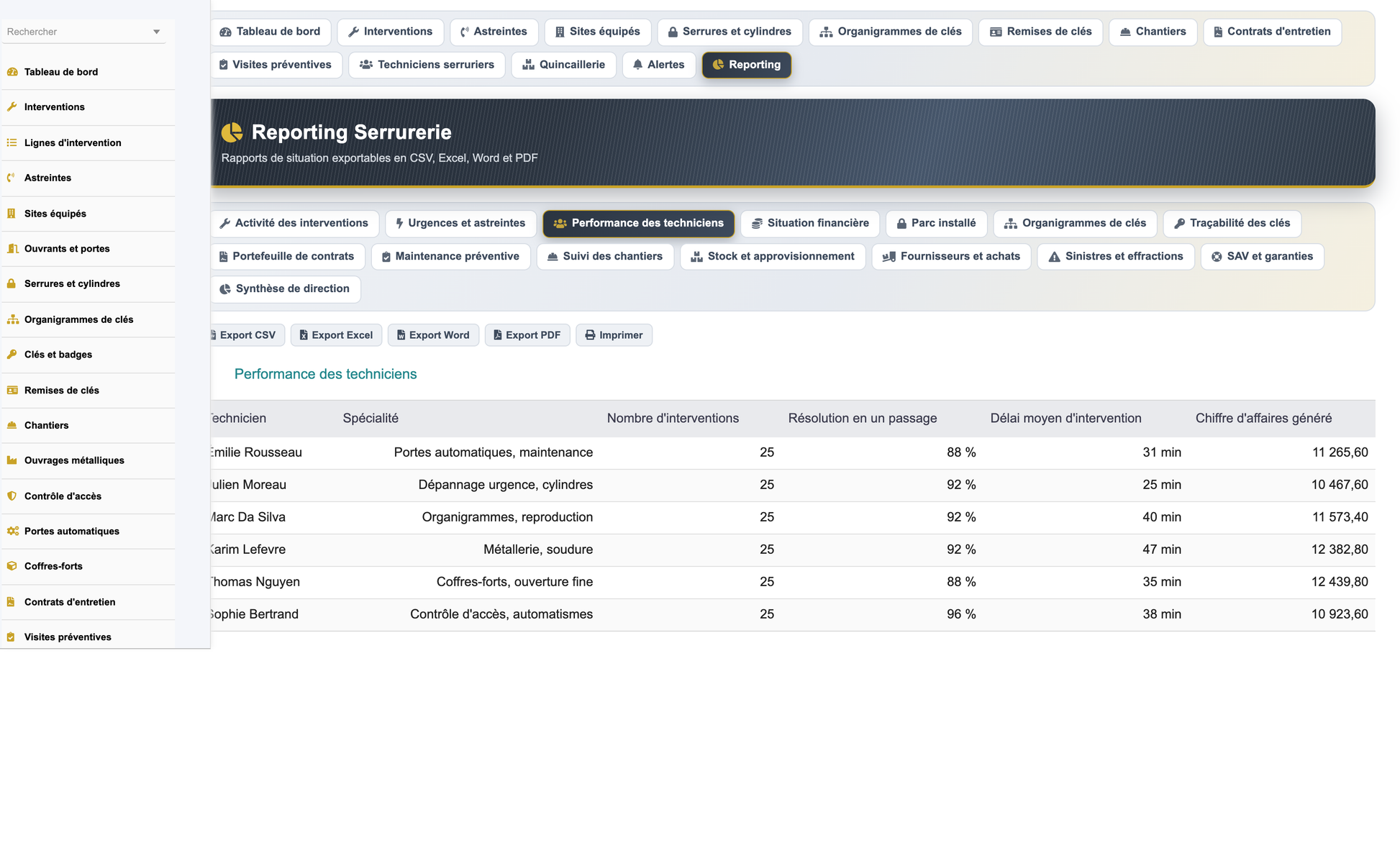1400x866 pixels.
Task: Click the Chiffre d'affaires généré header
Action: click(1263, 419)
